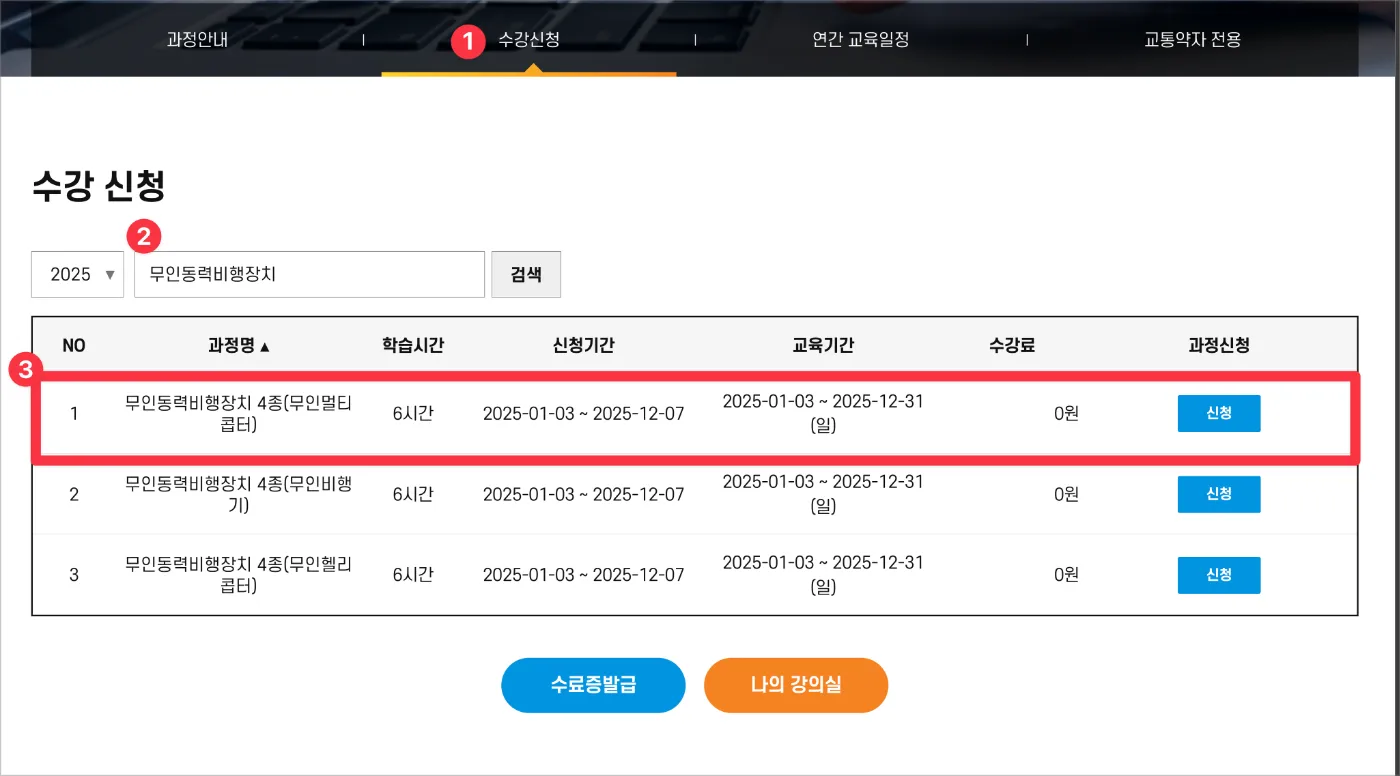
Task: Open the year selection dropdown showing 2025
Action: pyautogui.click(x=77, y=274)
